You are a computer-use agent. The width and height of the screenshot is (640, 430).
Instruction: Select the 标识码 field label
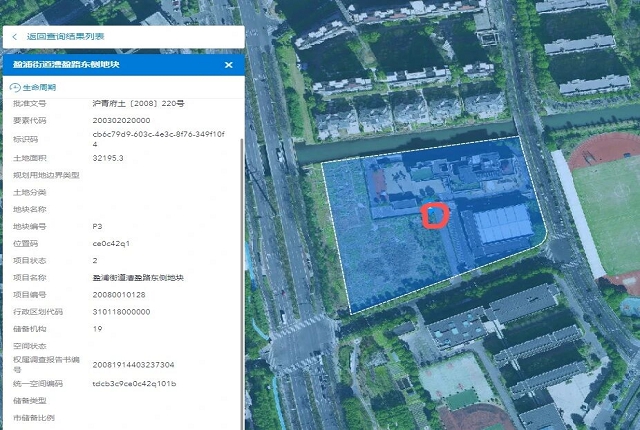(x=25, y=139)
